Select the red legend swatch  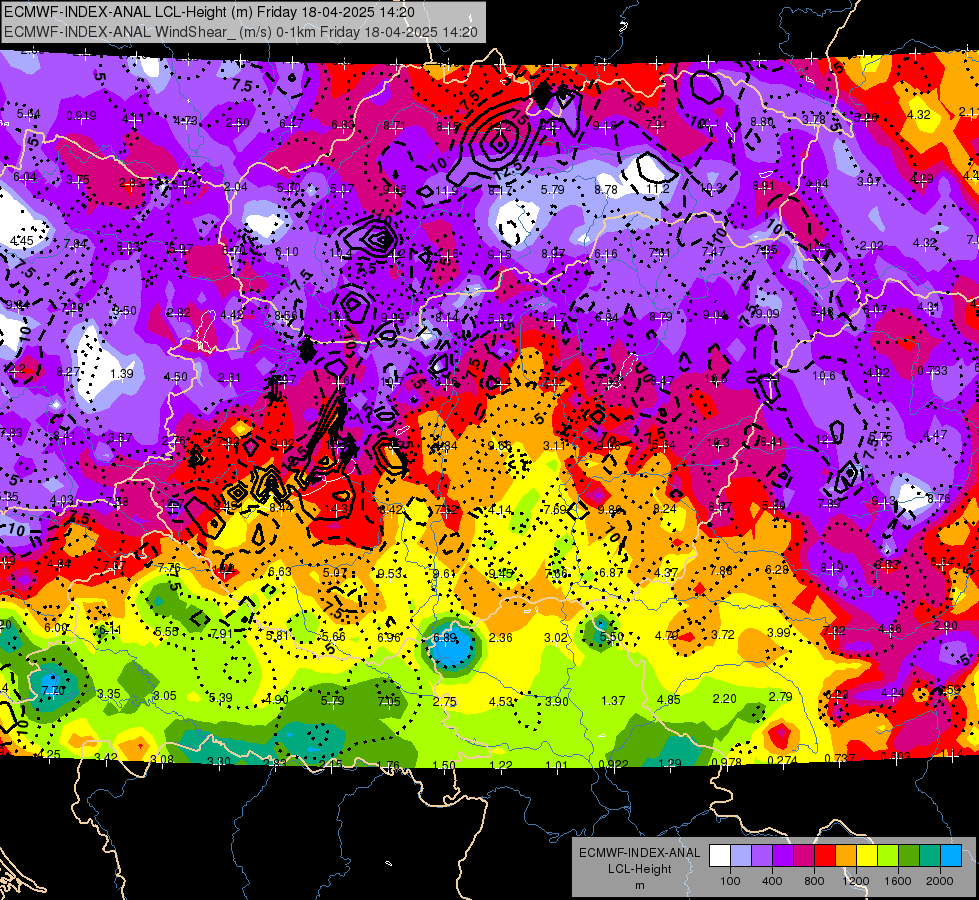825,856
